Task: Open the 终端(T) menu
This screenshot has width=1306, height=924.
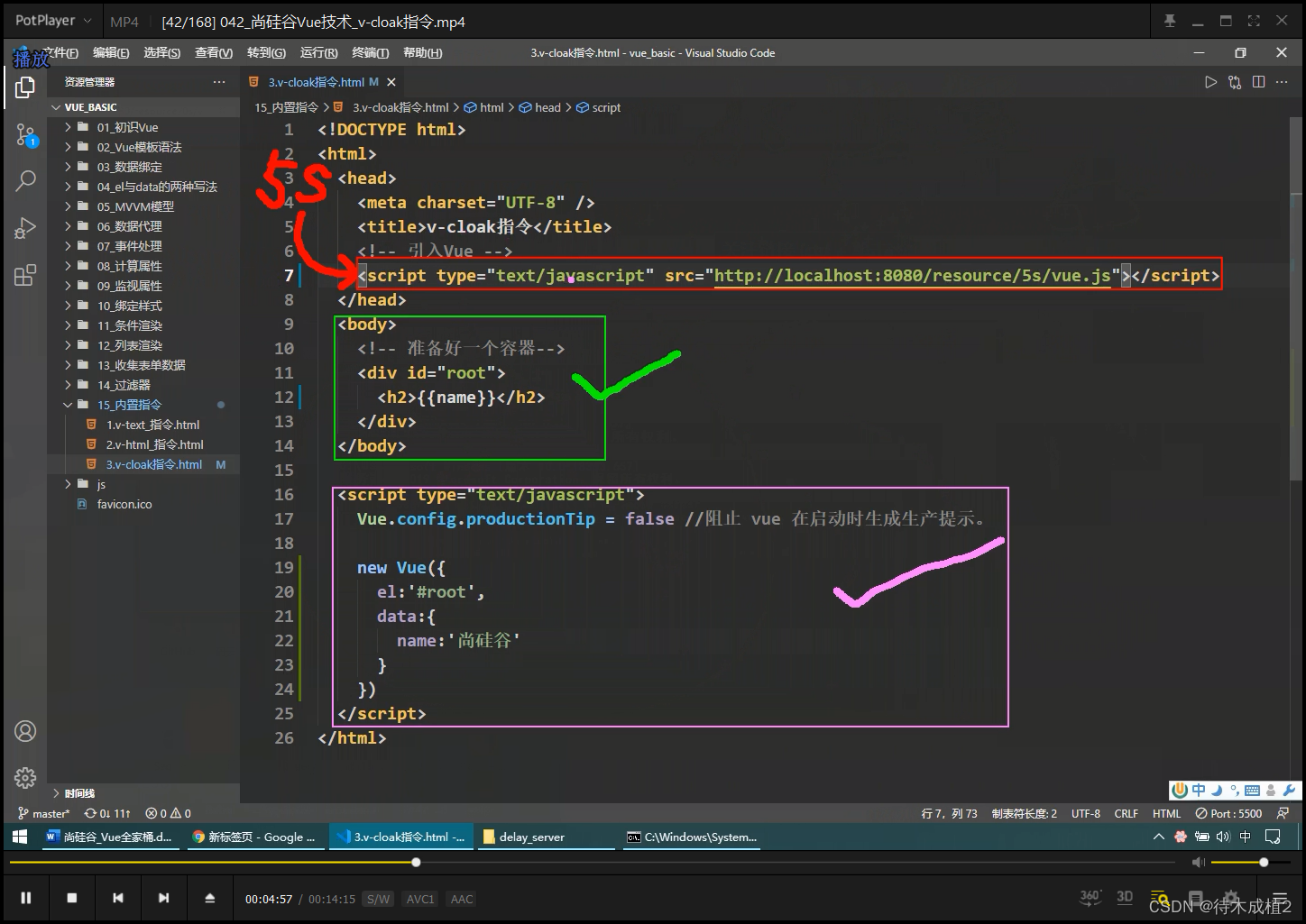Action: pos(371,53)
